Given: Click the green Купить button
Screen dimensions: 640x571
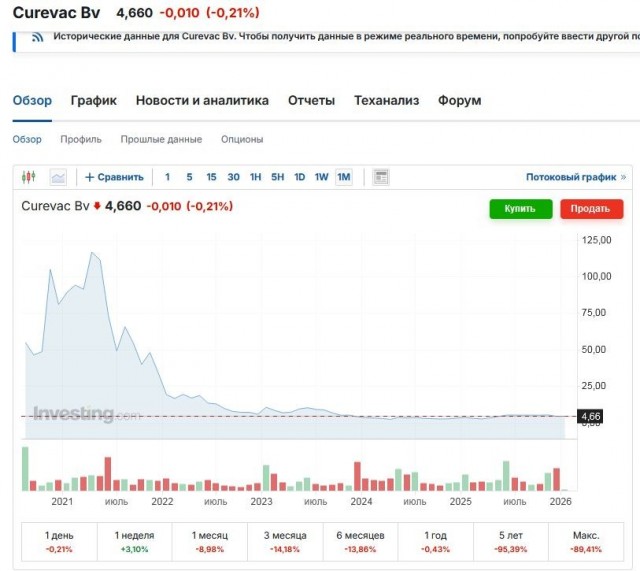Looking at the screenshot, I should [x=521, y=209].
